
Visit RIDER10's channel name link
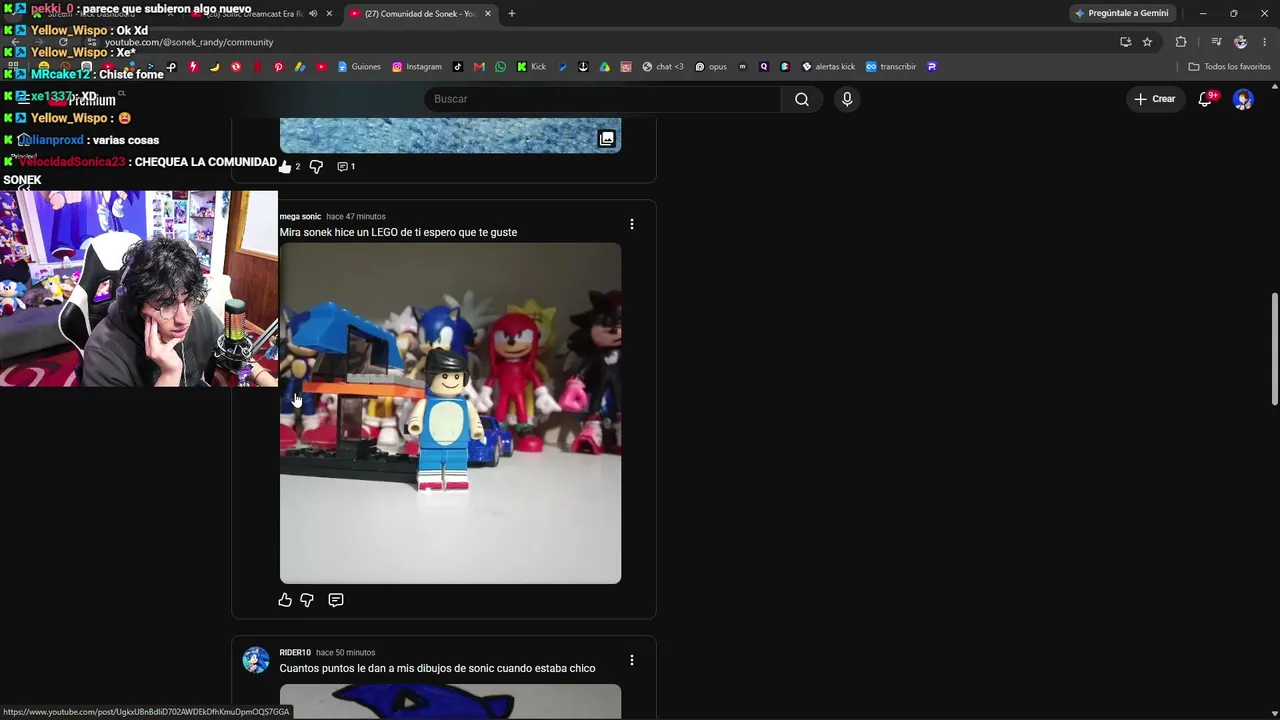[295, 653]
